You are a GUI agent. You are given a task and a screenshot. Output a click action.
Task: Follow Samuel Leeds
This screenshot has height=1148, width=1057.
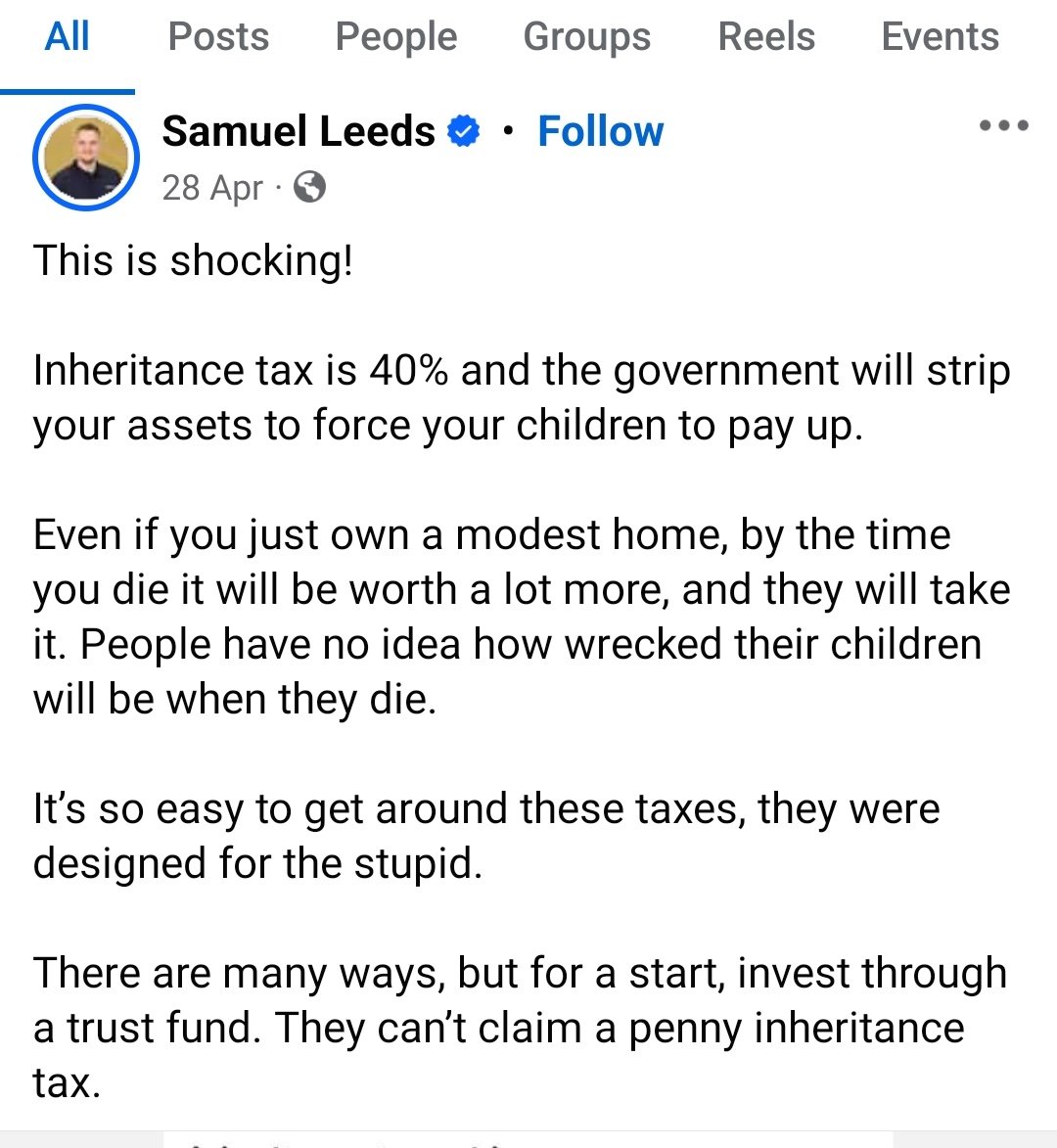[600, 131]
